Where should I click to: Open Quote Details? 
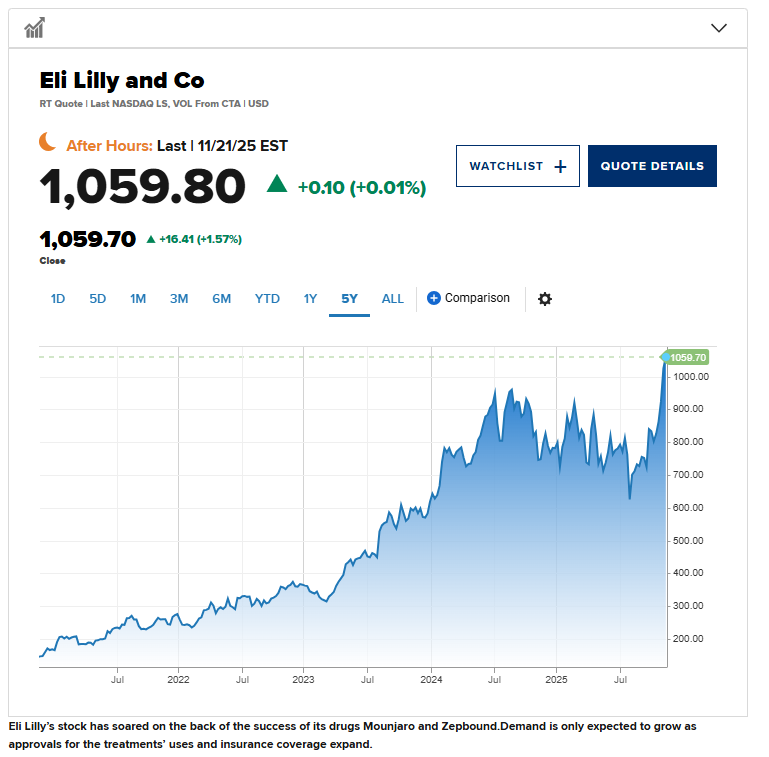coord(652,166)
